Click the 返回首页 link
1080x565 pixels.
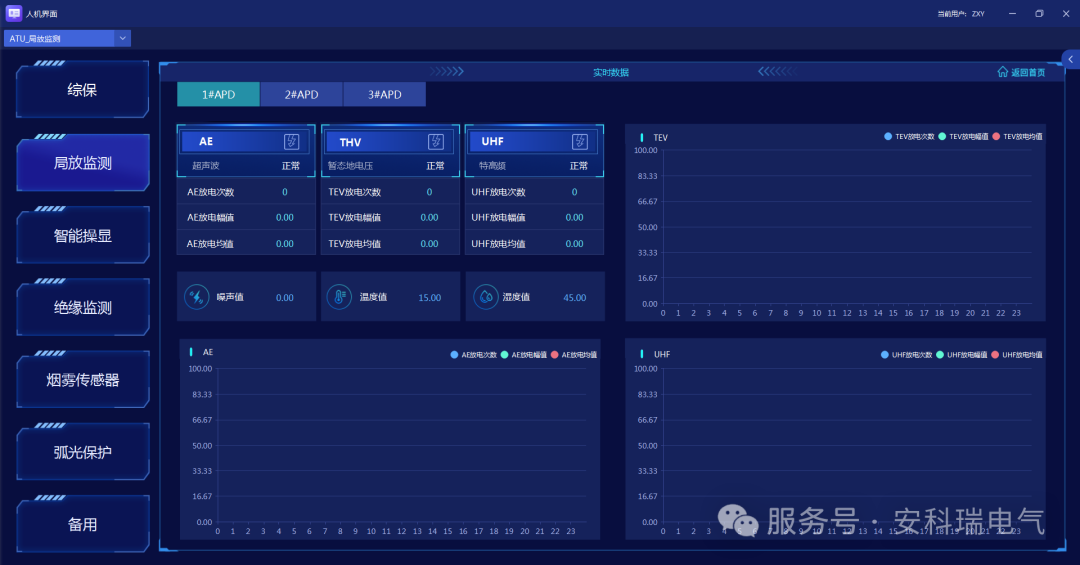coord(1028,72)
